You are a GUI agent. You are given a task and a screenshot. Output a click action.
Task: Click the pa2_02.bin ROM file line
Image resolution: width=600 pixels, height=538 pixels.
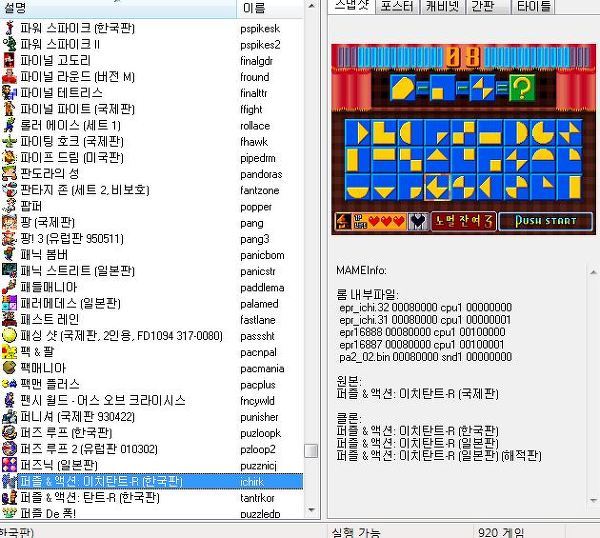coord(425,357)
